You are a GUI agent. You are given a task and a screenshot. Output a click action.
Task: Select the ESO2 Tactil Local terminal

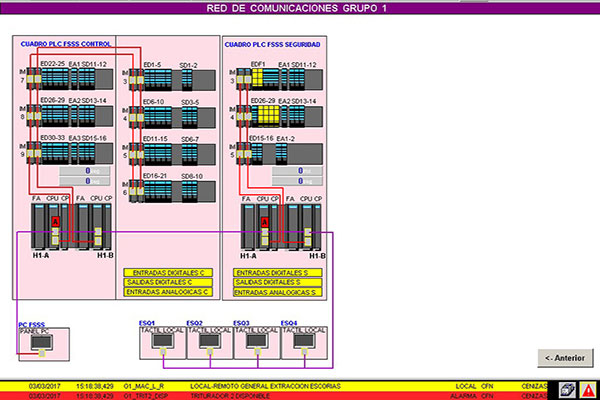(207, 342)
